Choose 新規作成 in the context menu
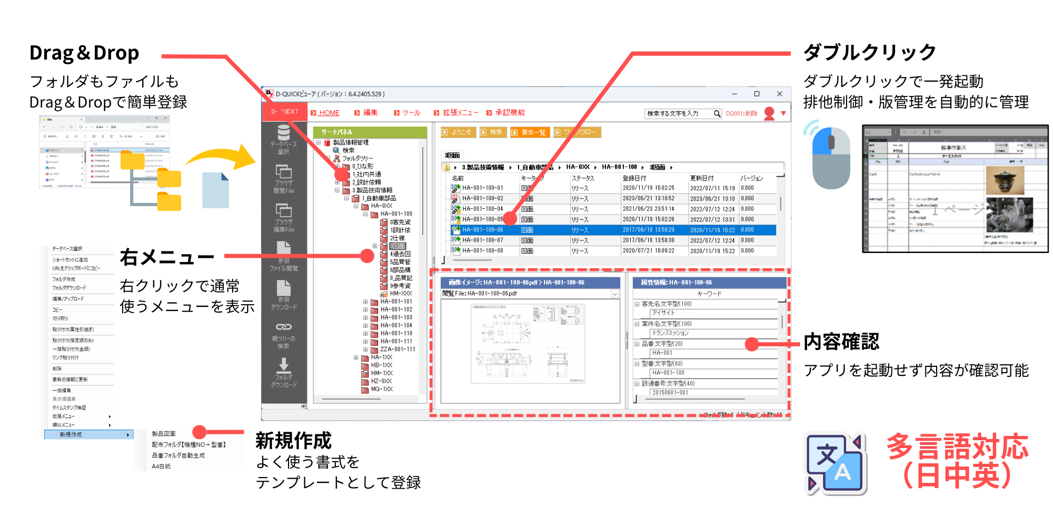This screenshot has height=515, width=1053. tap(72, 435)
